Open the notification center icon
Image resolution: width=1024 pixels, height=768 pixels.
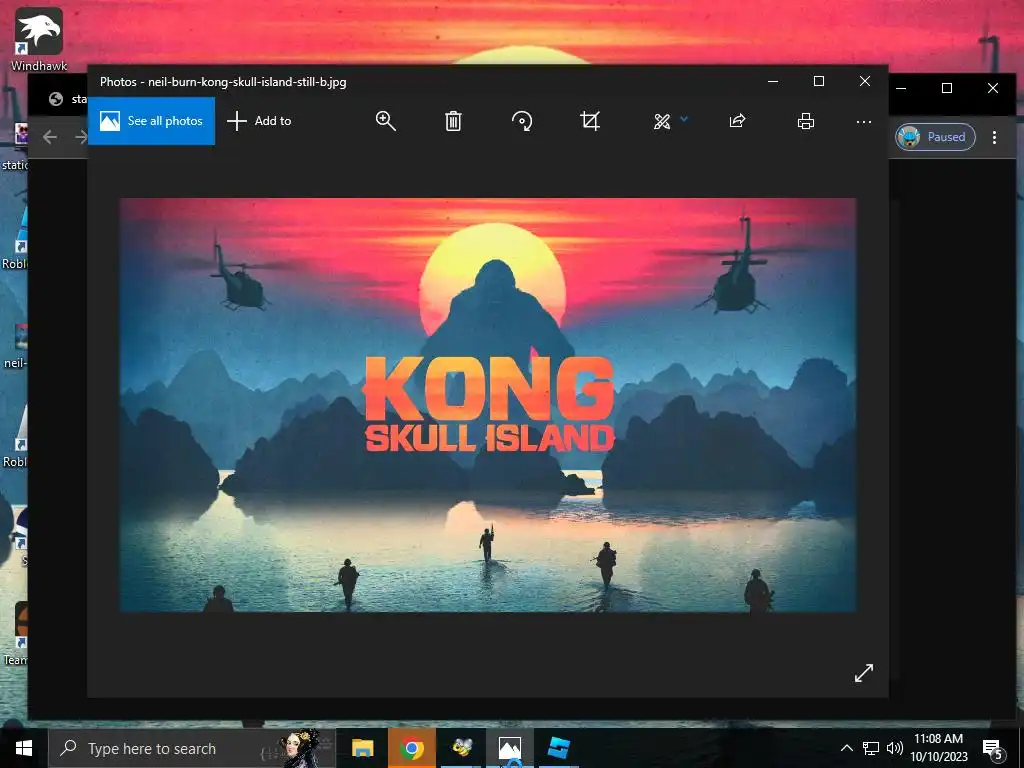(x=993, y=750)
